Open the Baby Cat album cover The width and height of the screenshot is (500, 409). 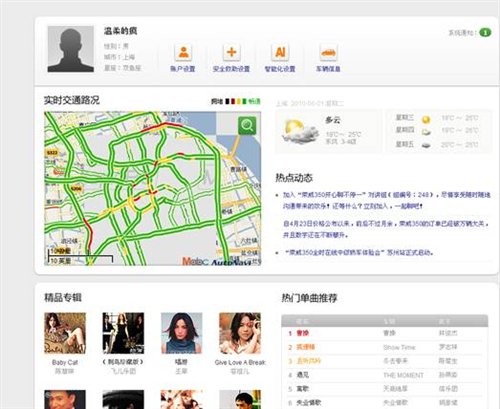point(65,333)
